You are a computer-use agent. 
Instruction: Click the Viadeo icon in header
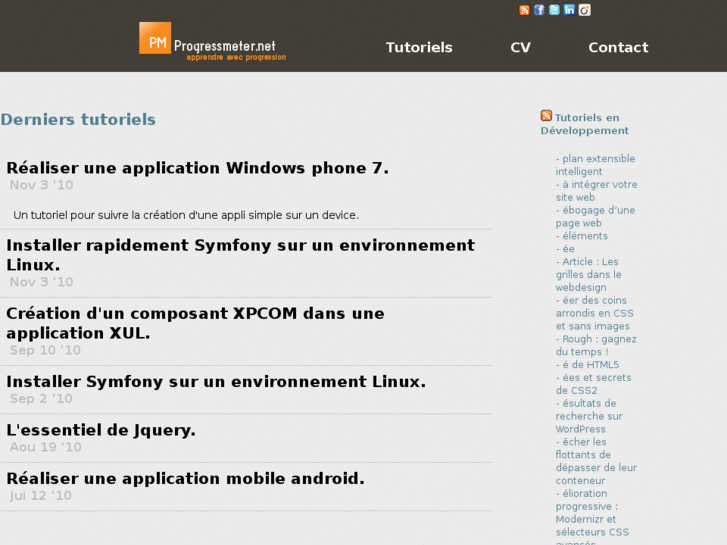[x=585, y=10]
